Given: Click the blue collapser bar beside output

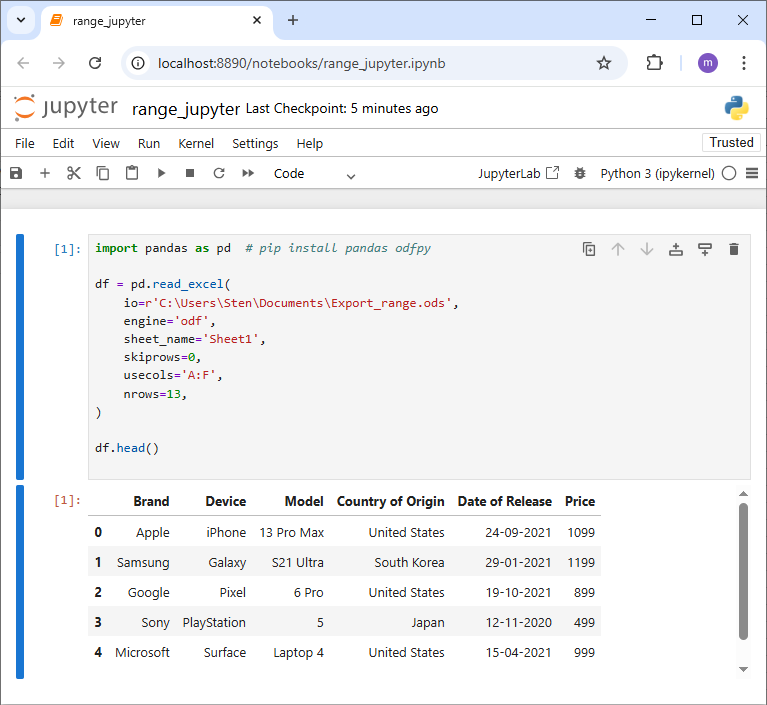Looking at the screenshot, I should click(20, 582).
